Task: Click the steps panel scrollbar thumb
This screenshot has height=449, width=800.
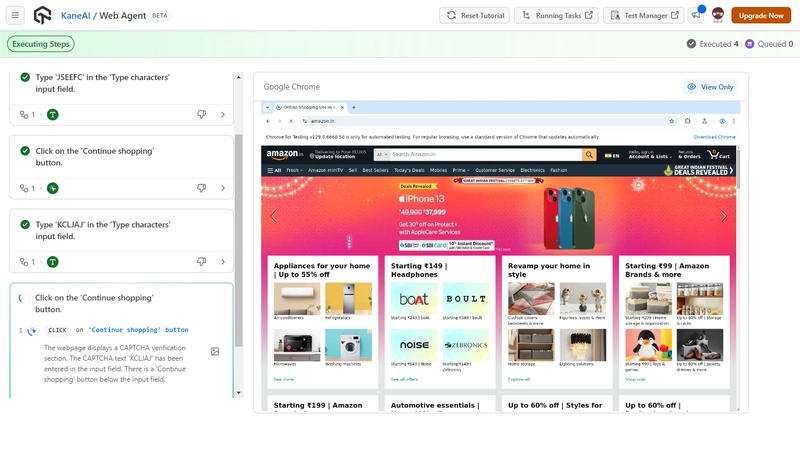Action: 238,241
